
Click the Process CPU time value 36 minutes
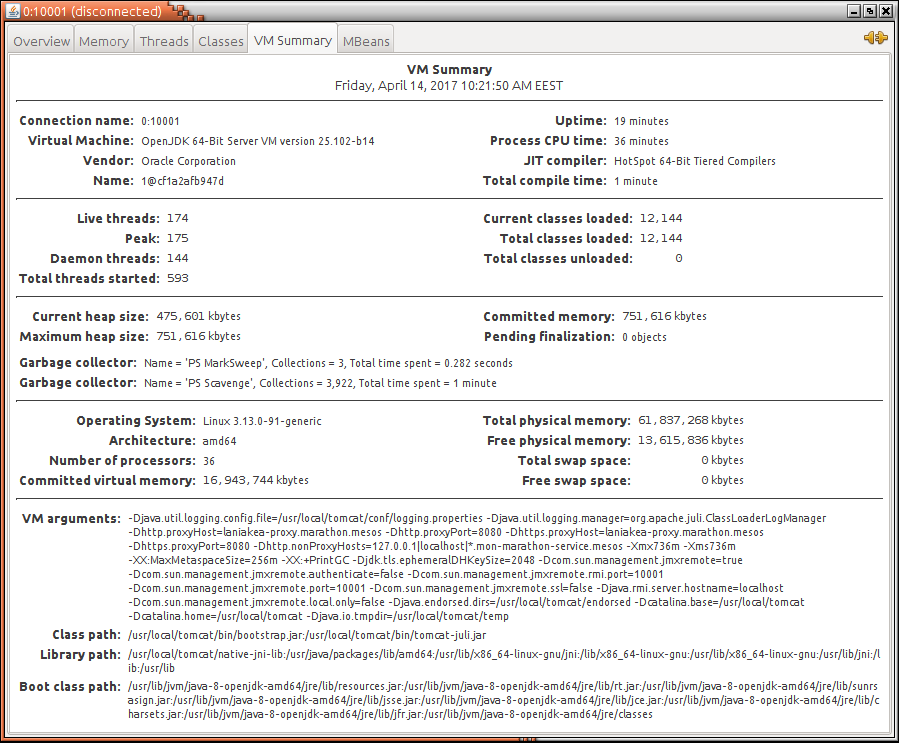click(x=641, y=141)
